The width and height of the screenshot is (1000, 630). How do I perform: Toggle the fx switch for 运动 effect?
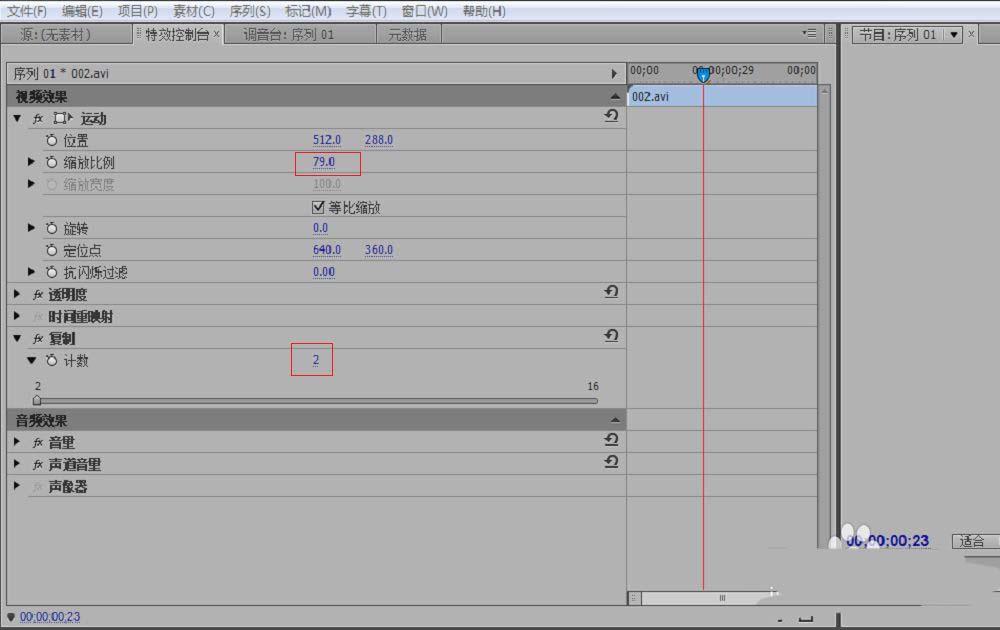38,119
